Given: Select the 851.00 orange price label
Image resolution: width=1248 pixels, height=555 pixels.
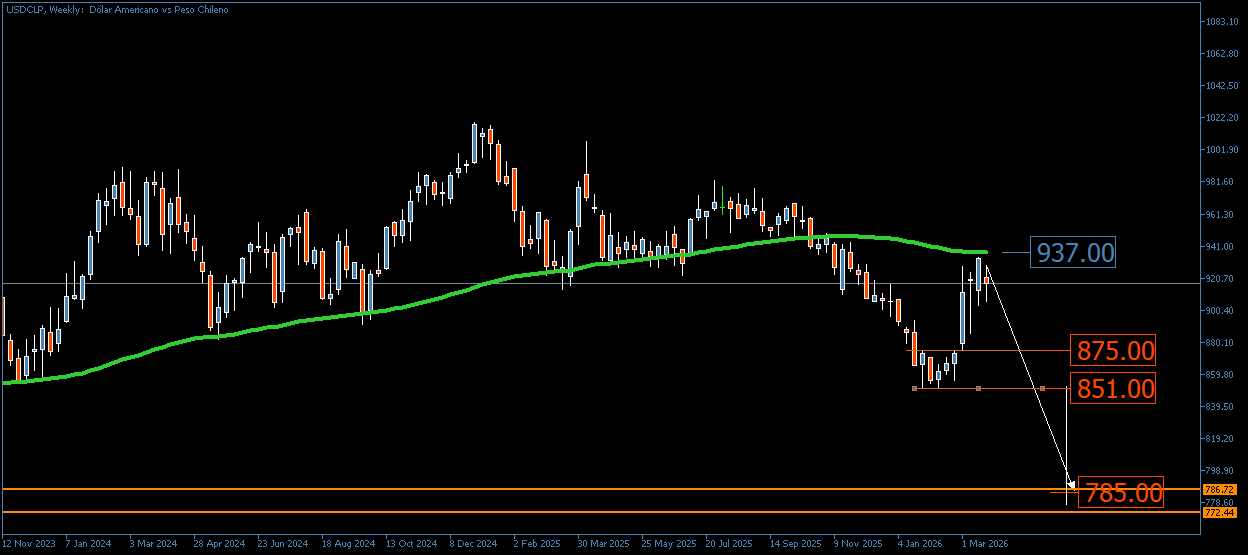Looking at the screenshot, I should pyautogui.click(x=1113, y=388).
